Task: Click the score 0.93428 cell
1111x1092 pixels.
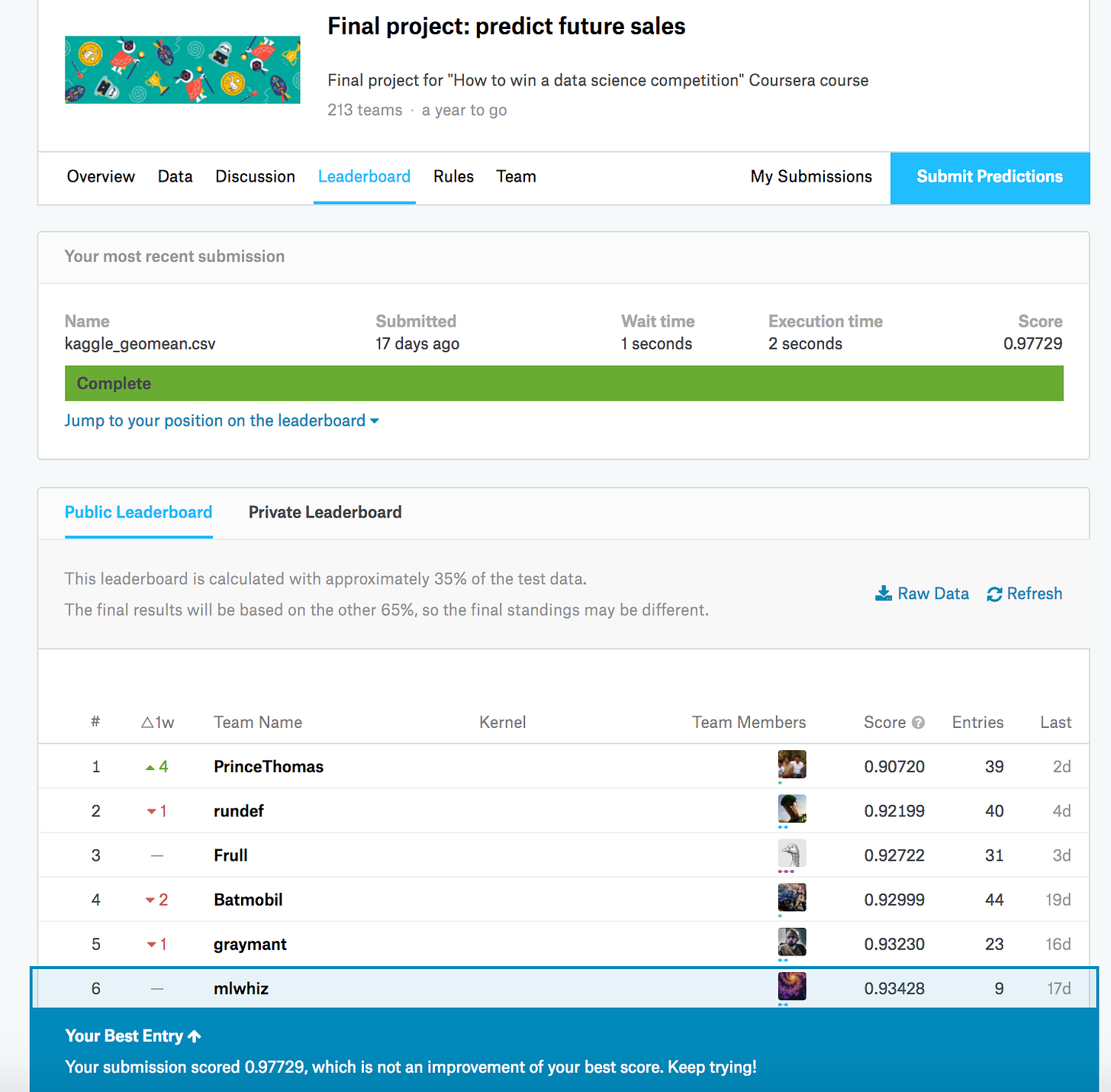Action: coord(894,989)
